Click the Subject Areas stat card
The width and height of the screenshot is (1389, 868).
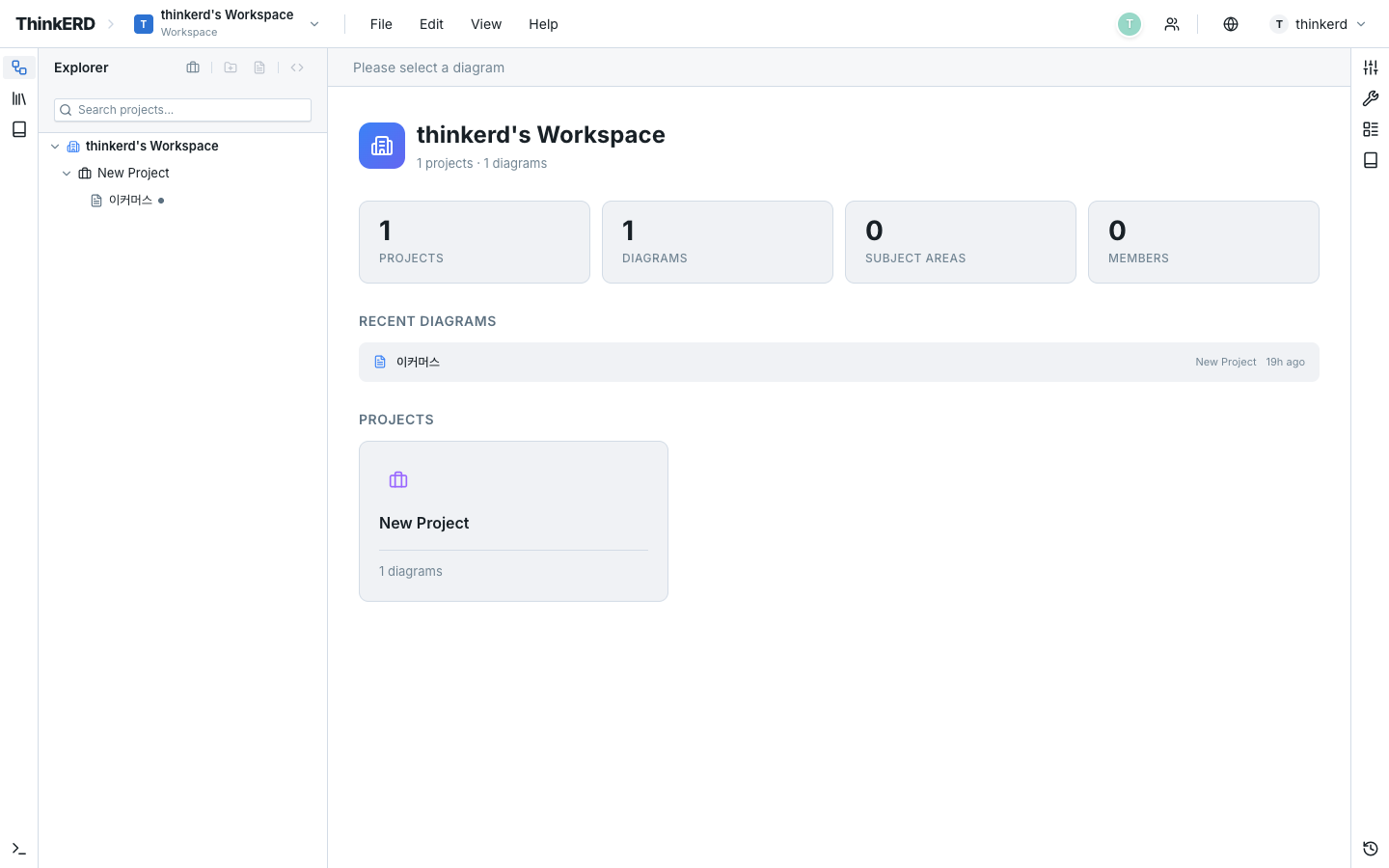pyautogui.click(x=961, y=242)
